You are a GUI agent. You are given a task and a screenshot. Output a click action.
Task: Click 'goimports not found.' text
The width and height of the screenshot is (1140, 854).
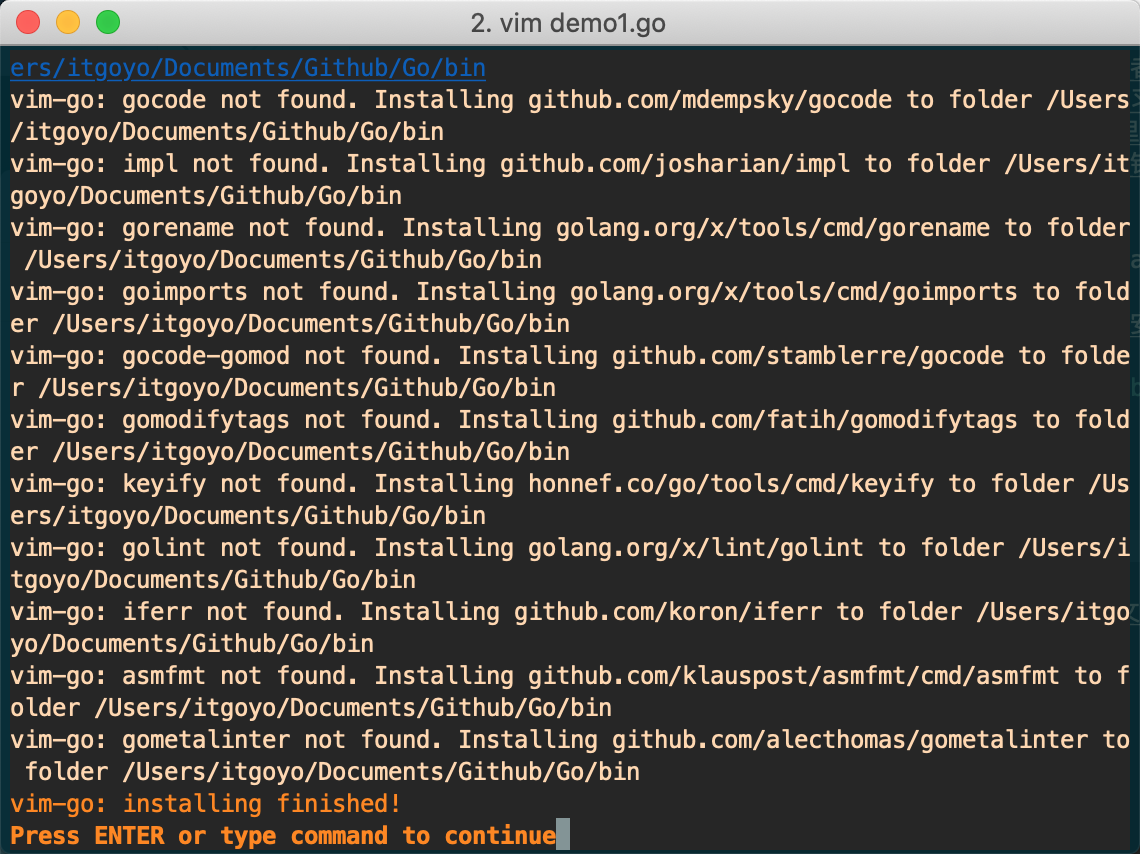261,291
